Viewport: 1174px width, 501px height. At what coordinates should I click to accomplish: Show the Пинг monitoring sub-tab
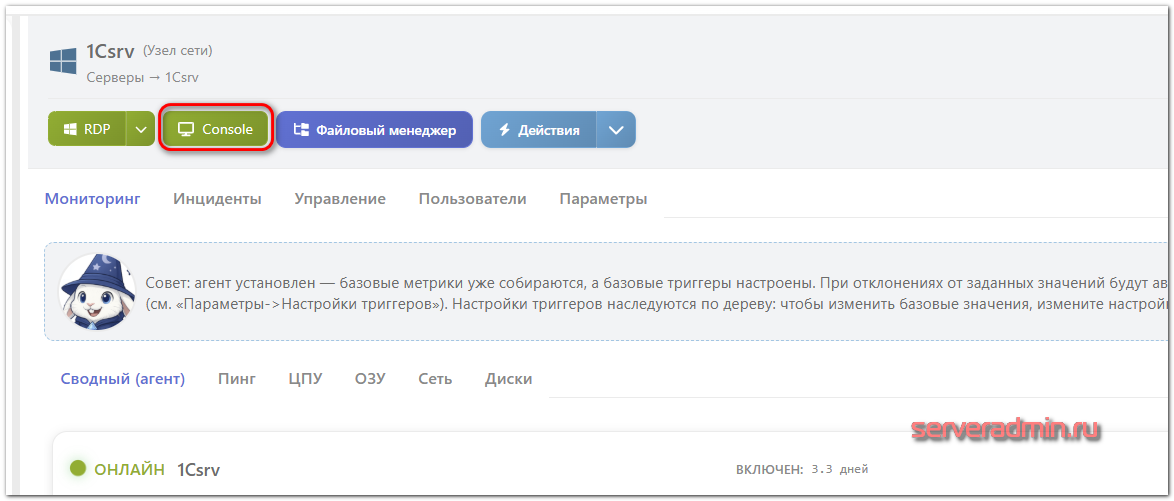237,378
